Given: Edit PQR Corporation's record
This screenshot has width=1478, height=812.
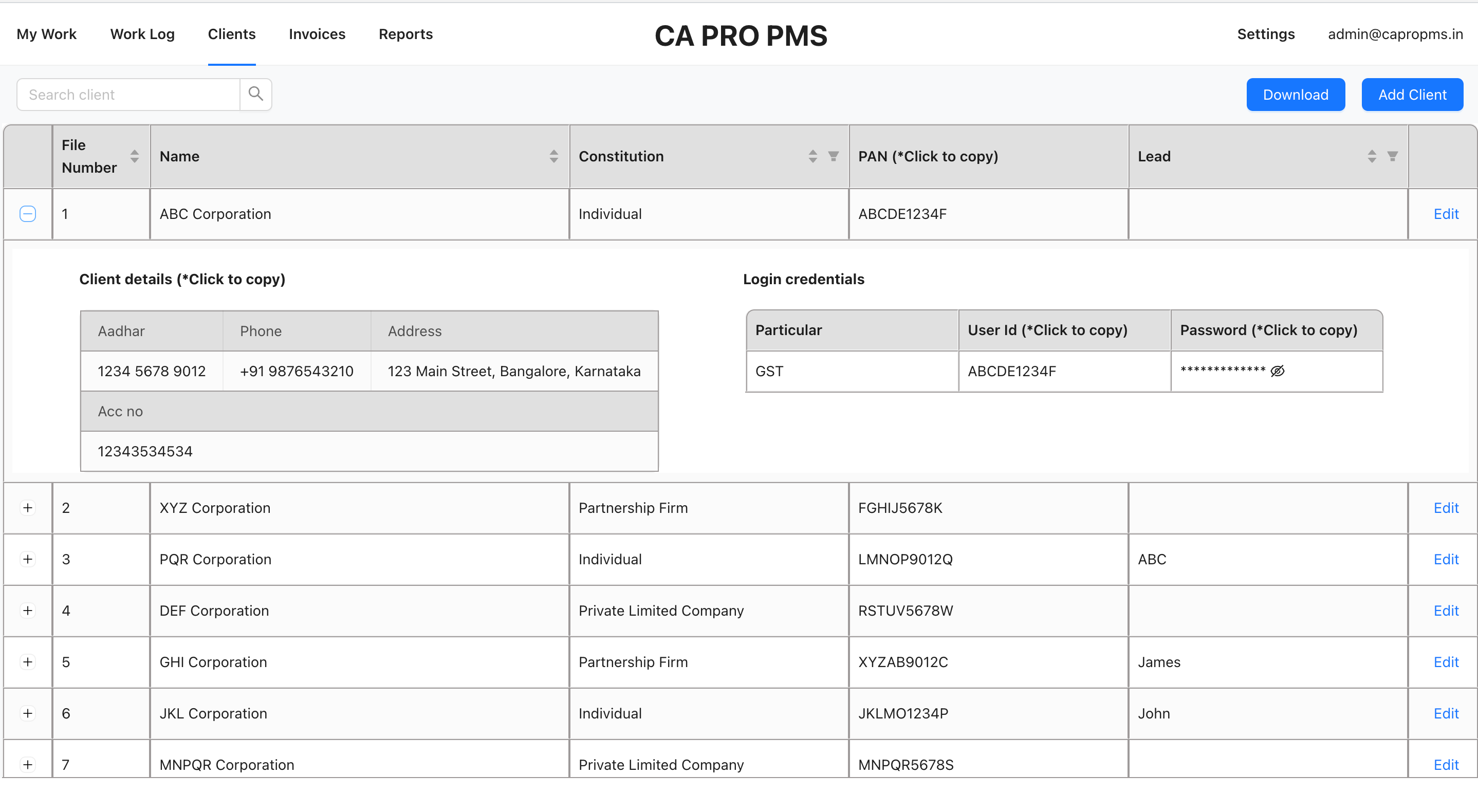Looking at the screenshot, I should pos(1446,558).
